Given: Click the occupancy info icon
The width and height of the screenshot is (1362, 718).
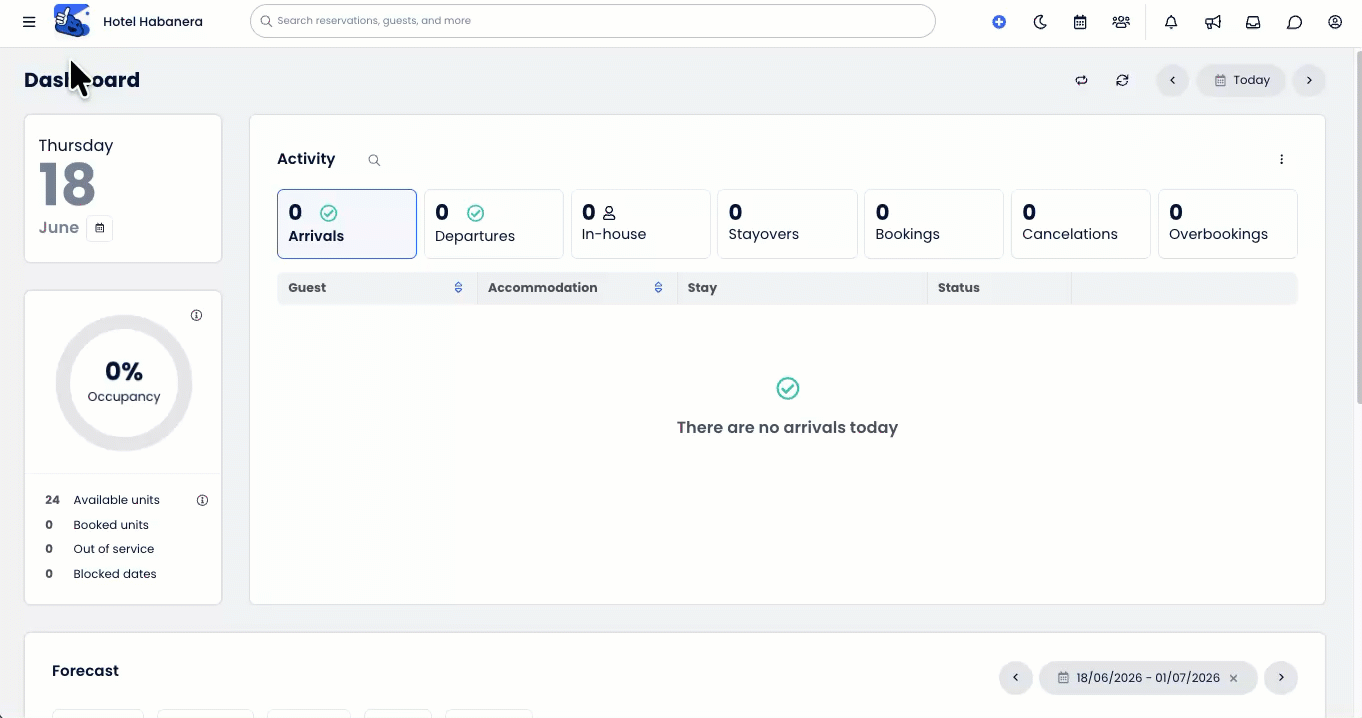Looking at the screenshot, I should 196,315.
